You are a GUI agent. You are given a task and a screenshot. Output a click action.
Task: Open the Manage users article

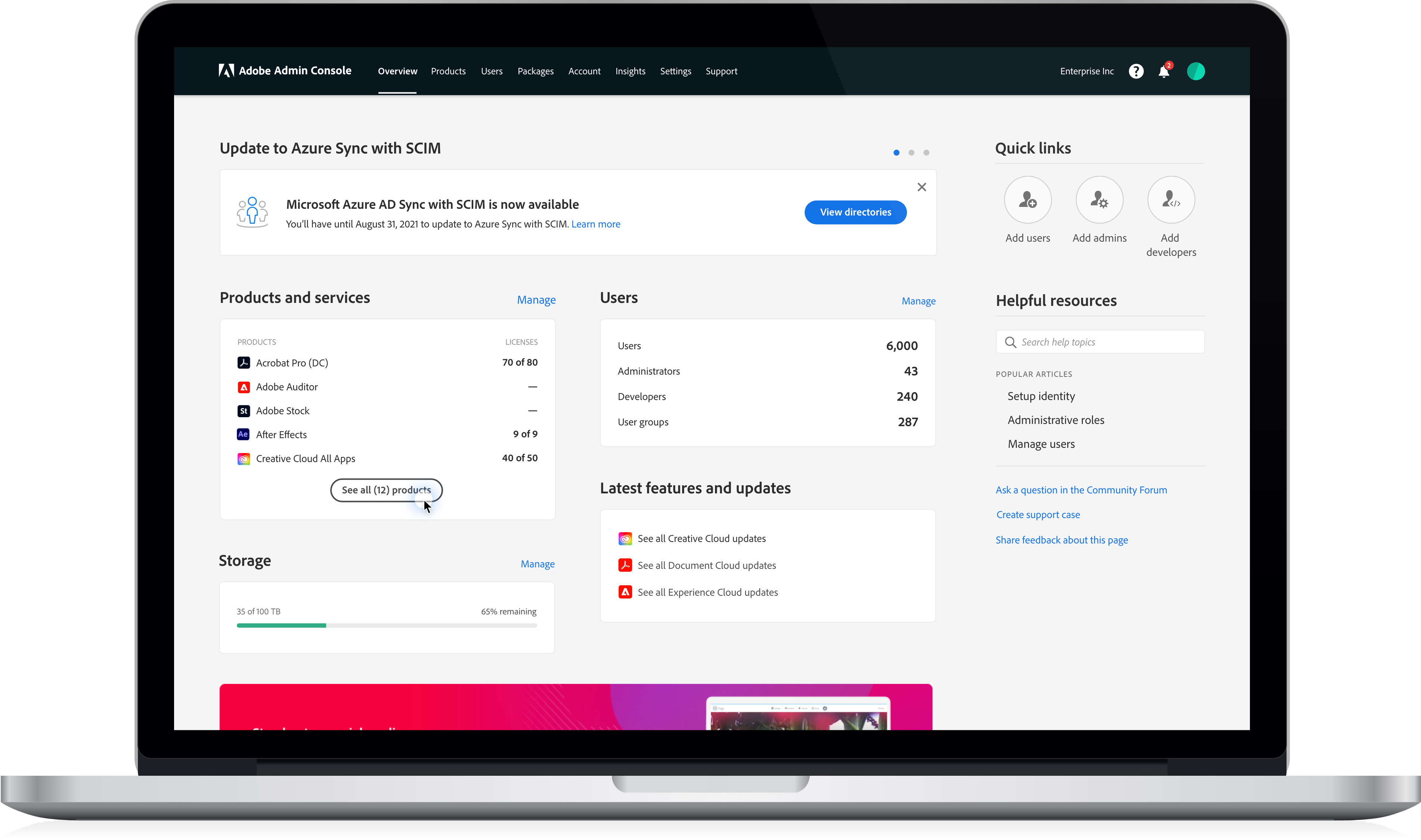pyautogui.click(x=1041, y=444)
